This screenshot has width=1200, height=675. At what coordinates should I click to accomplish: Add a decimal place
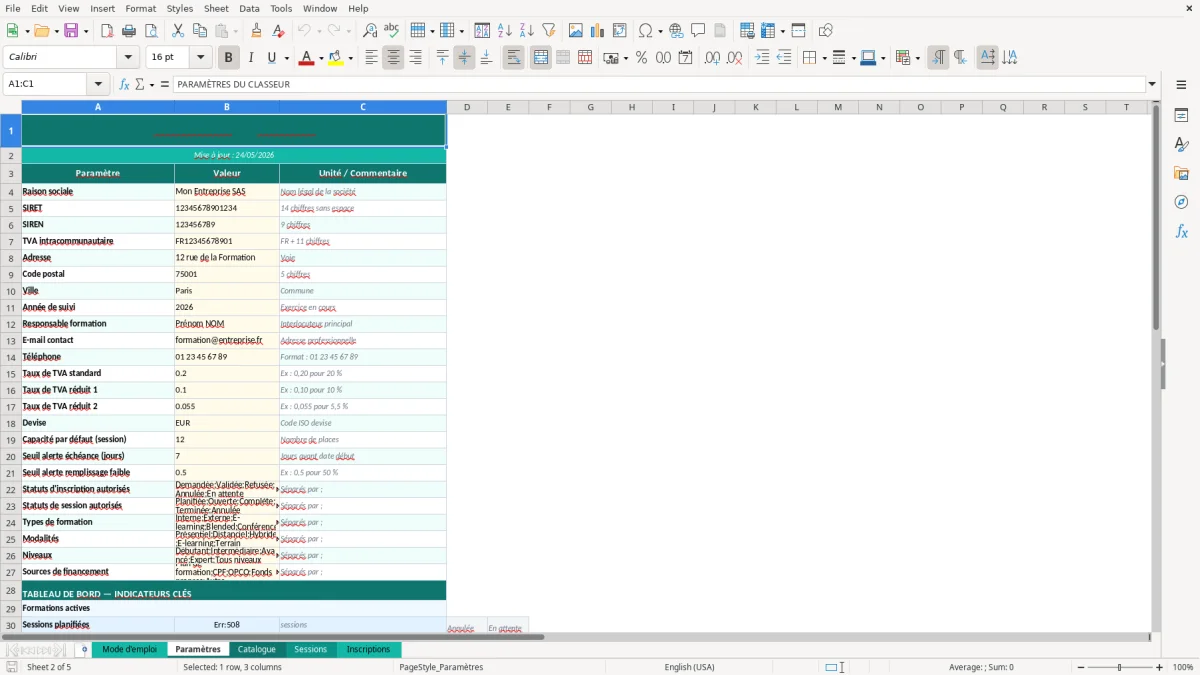[712, 58]
